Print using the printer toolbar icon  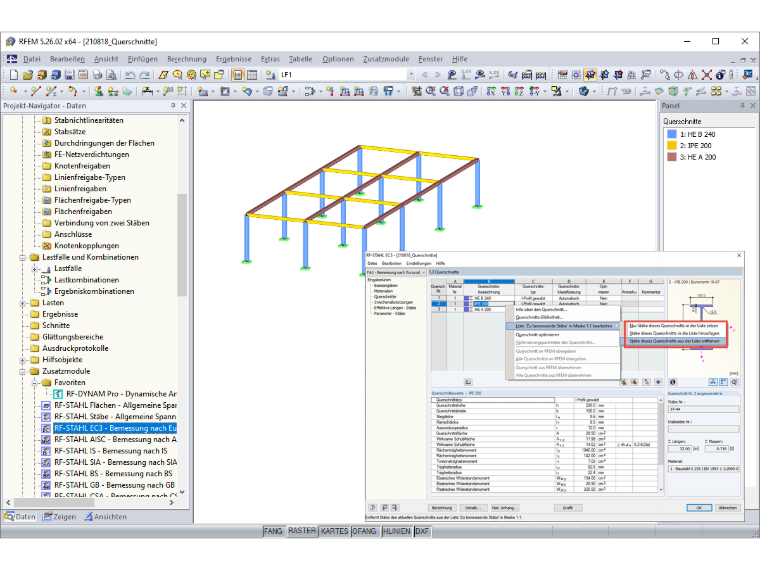click(97, 75)
